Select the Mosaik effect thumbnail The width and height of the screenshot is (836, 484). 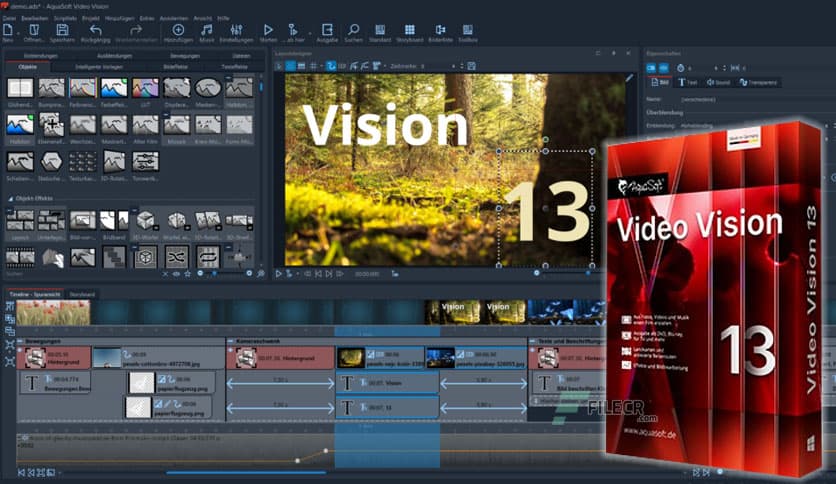pyautogui.click(x=176, y=126)
